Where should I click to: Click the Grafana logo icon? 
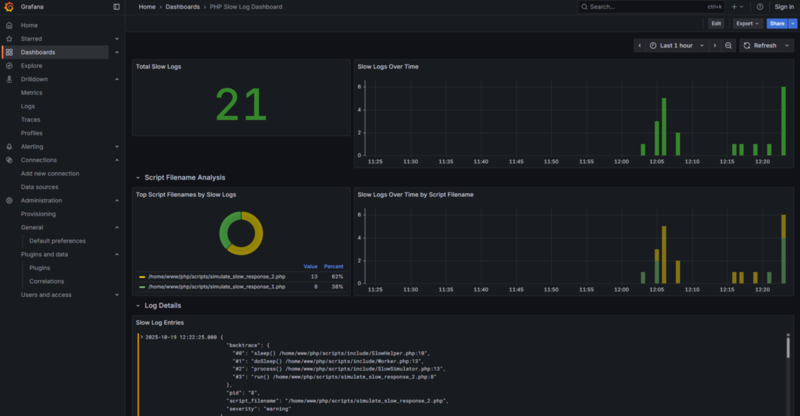(9, 7)
